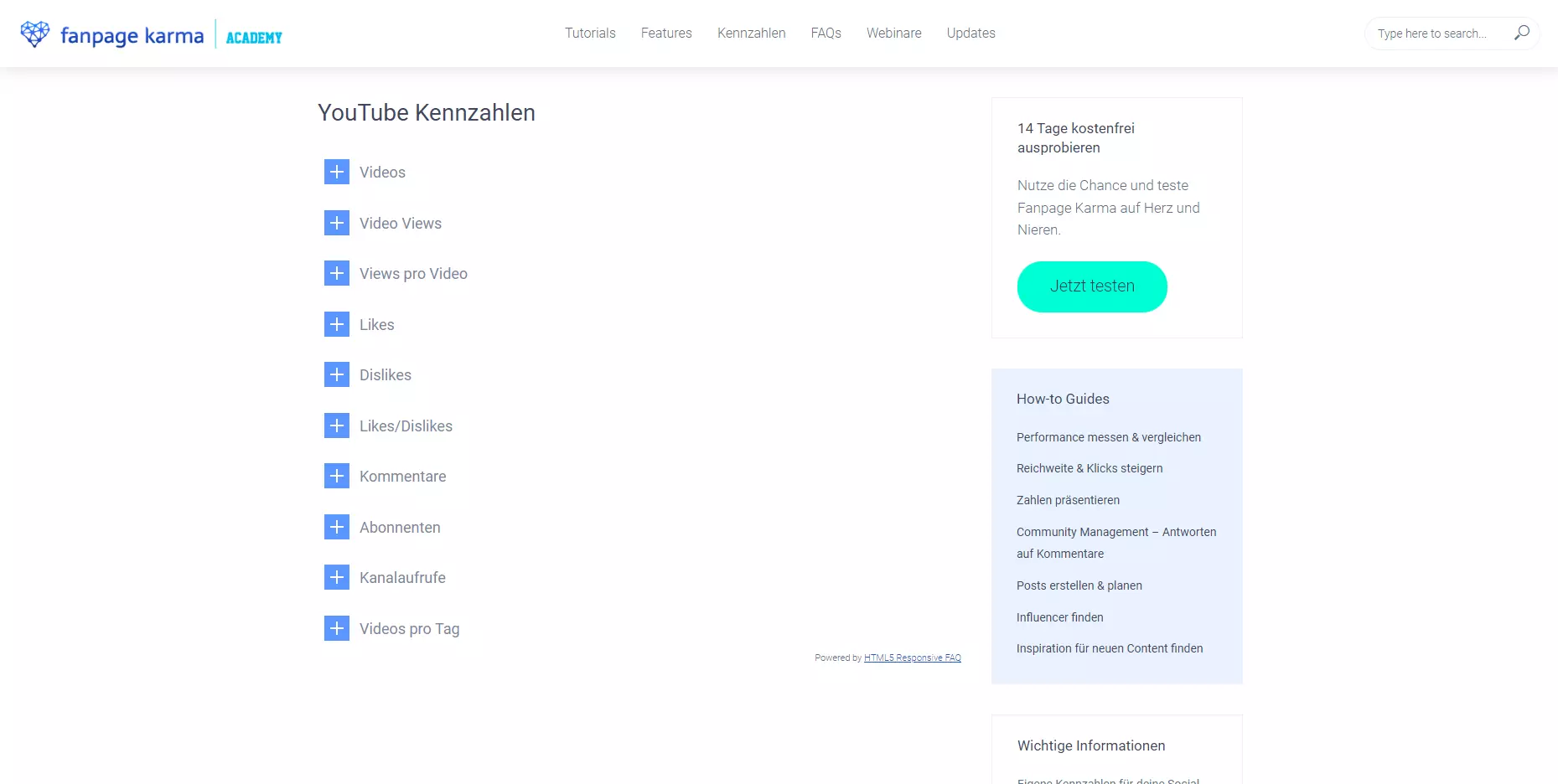The image size is (1558, 784).
Task: Open the Posts erstellen & planen guide
Action: point(1079,585)
